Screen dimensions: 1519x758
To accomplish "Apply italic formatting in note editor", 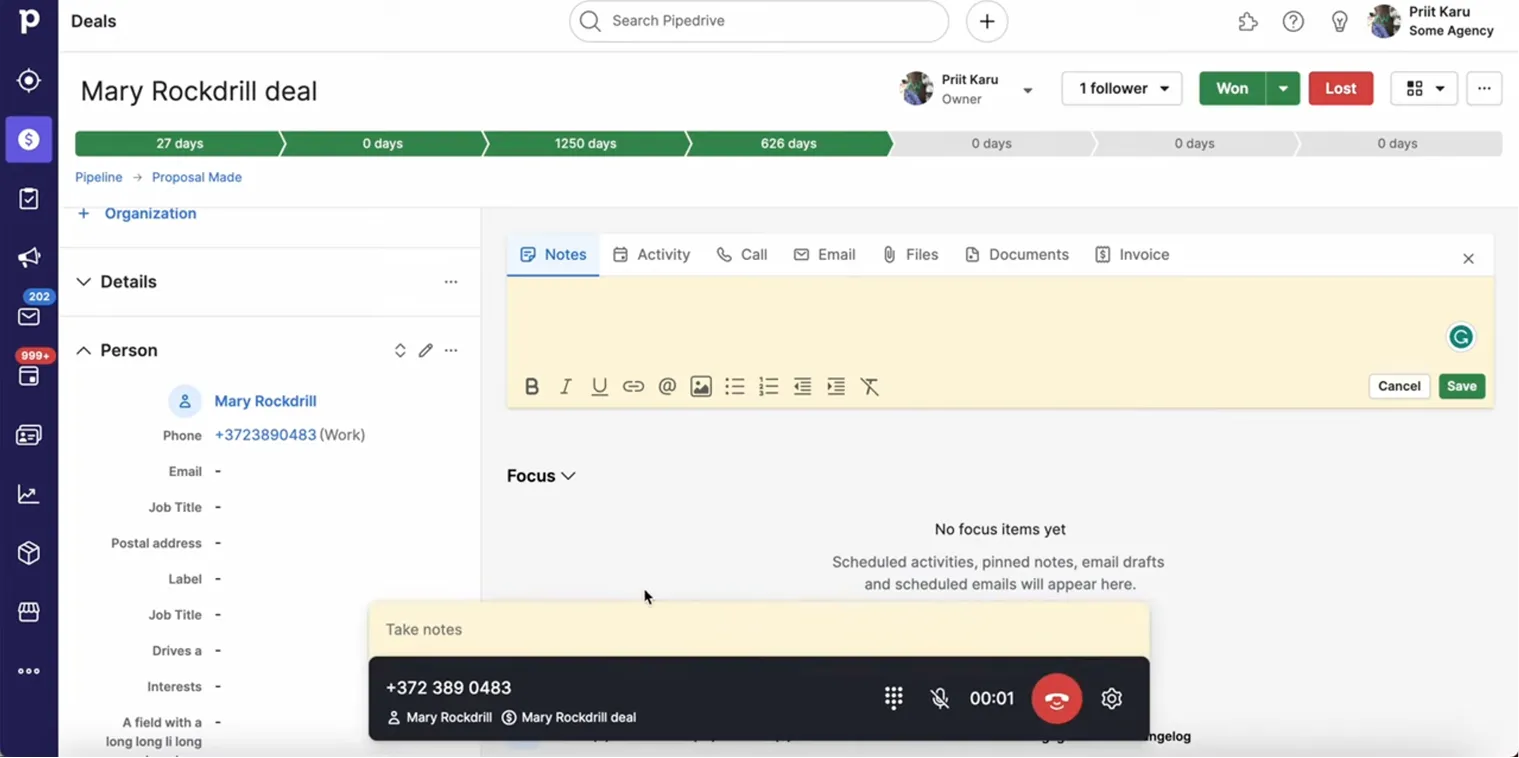I will (x=566, y=387).
